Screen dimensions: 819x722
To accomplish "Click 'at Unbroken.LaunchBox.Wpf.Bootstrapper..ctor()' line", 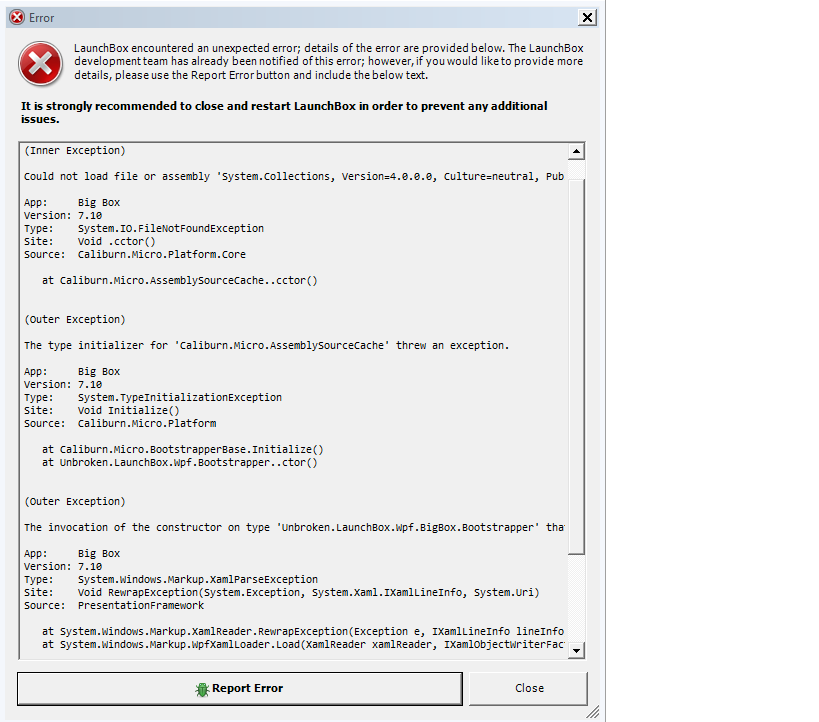I will coord(180,462).
